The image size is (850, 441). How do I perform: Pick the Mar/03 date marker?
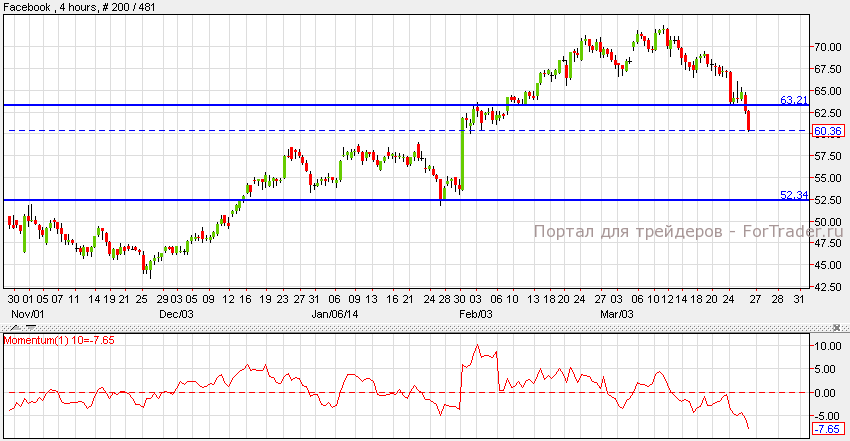617,313
